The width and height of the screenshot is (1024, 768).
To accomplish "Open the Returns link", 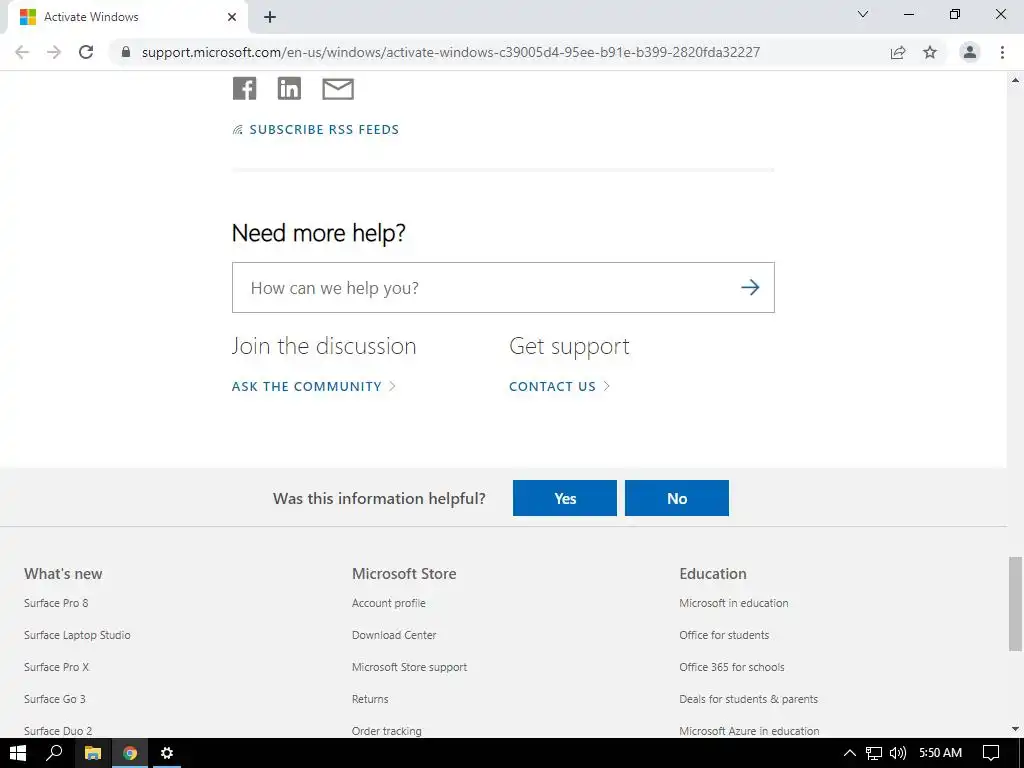I will (x=370, y=699).
